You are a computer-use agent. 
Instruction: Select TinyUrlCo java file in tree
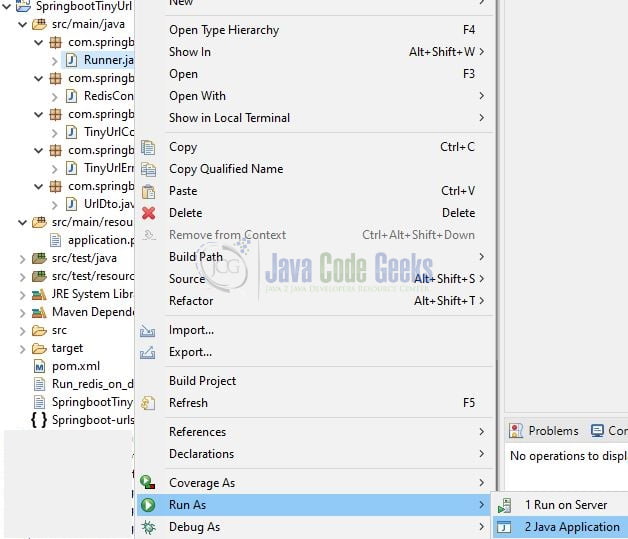[109, 132]
